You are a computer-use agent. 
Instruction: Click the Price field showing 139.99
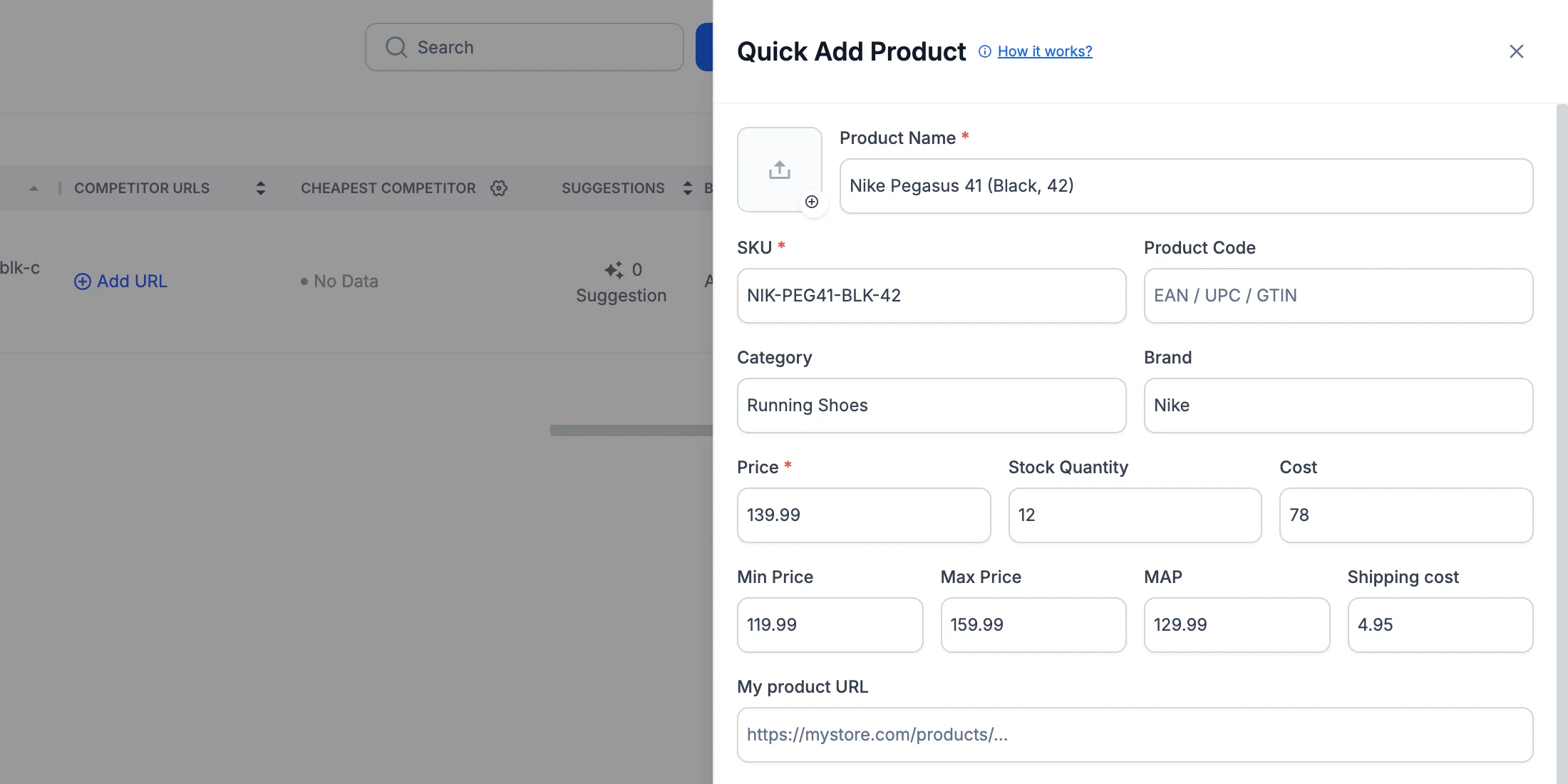click(864, 515)
